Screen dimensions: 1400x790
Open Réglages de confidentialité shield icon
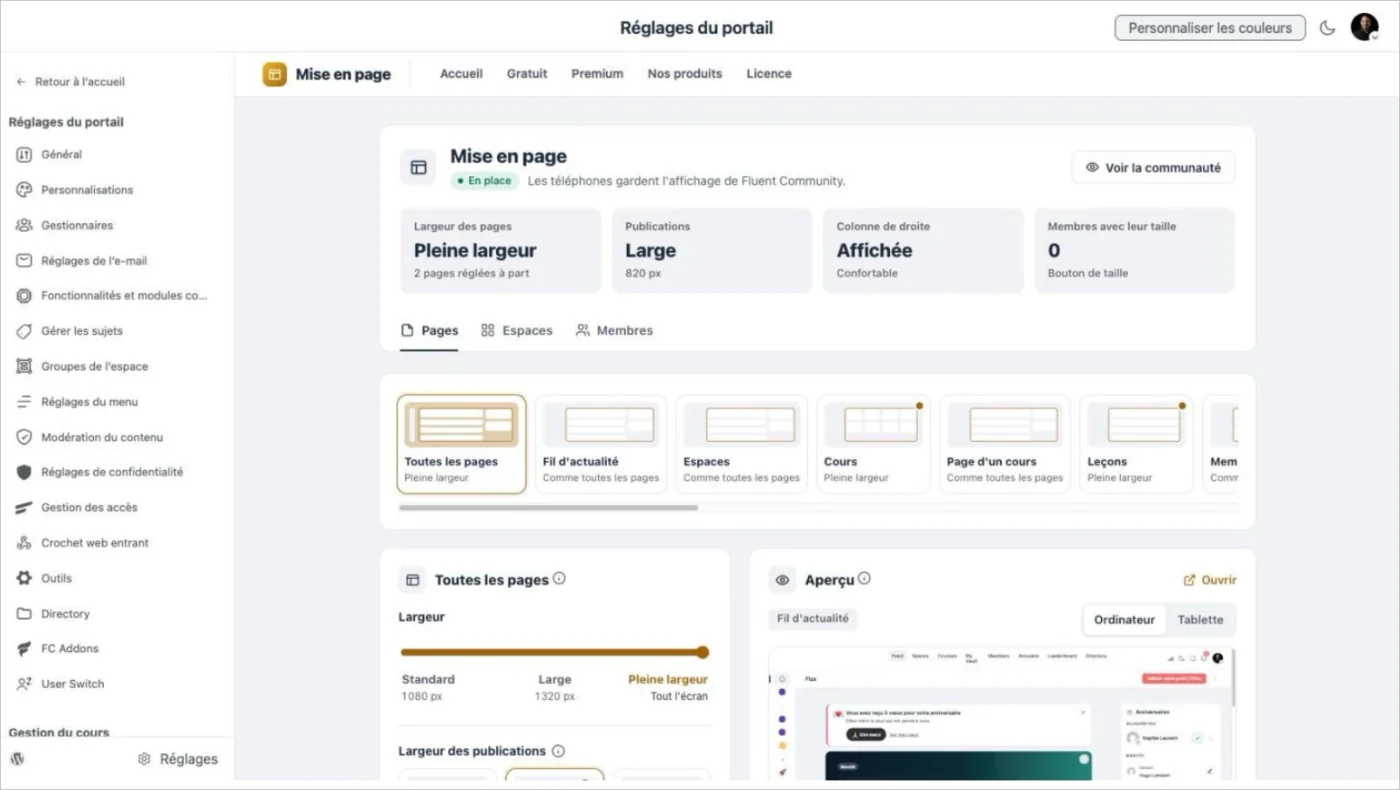(24, 472)
